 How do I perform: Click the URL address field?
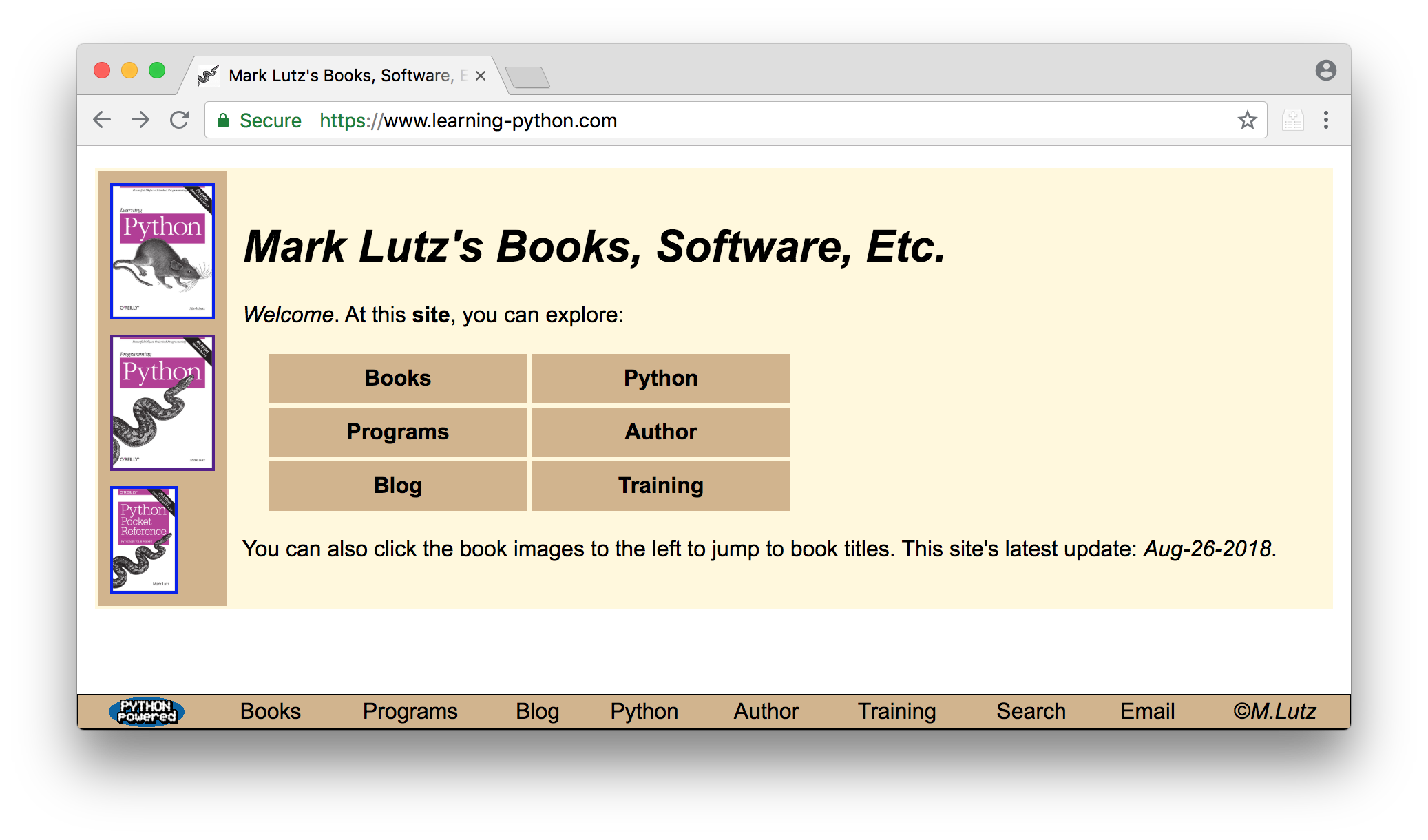point(757,120)
